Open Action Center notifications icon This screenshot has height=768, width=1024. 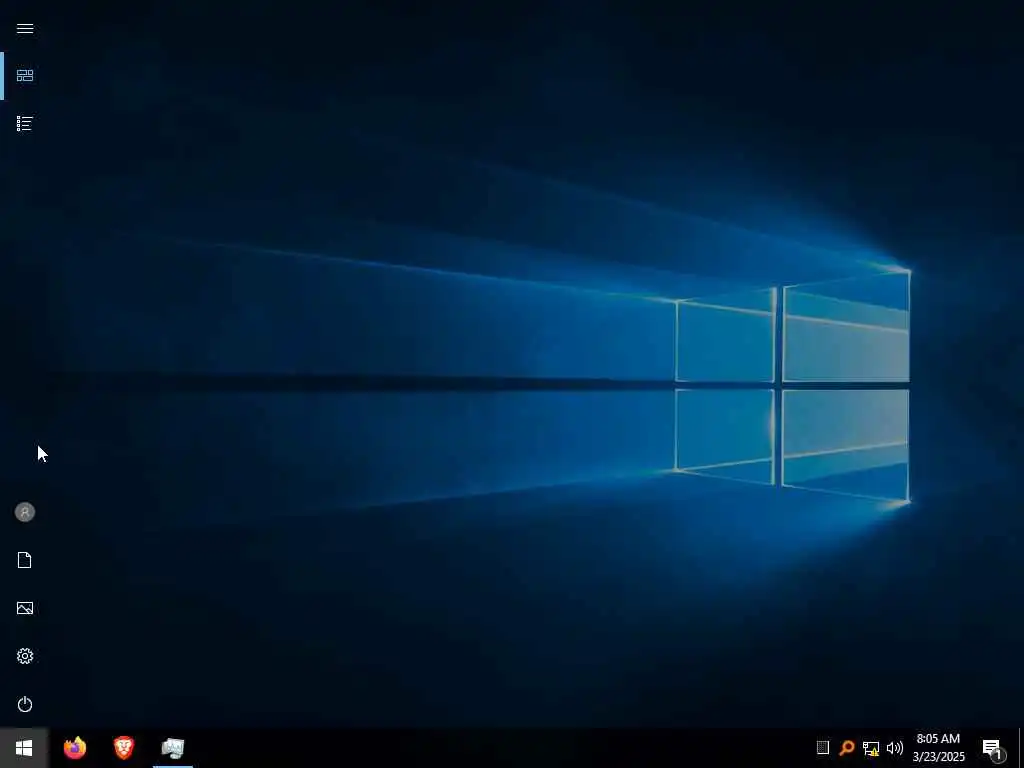click(993, 748)
